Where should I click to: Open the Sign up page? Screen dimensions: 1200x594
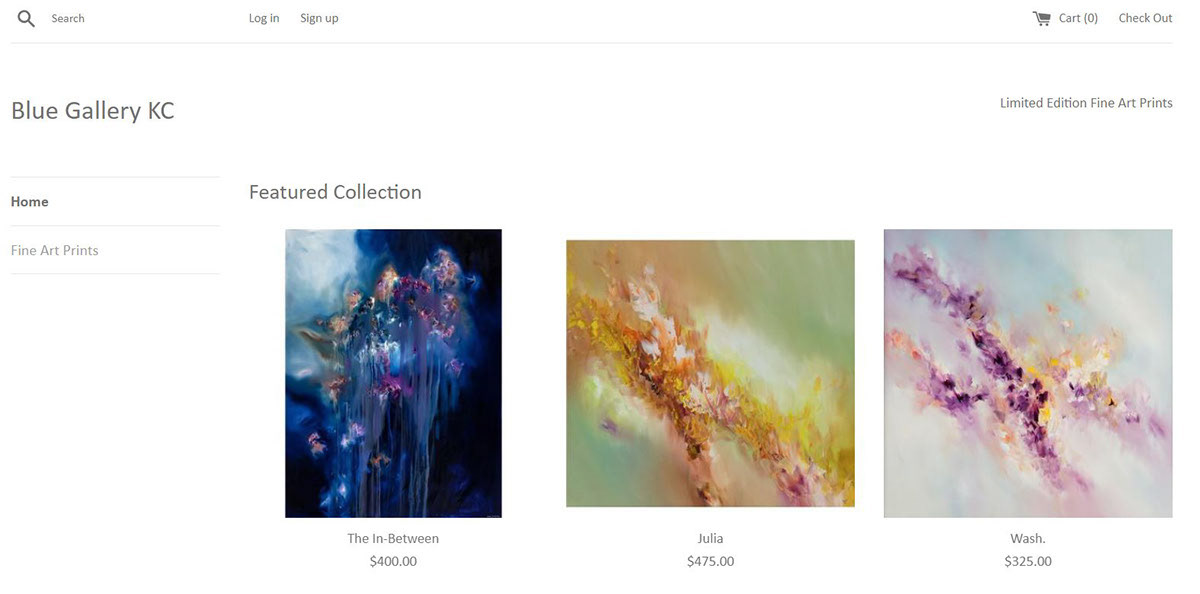(x=319, y=18)
